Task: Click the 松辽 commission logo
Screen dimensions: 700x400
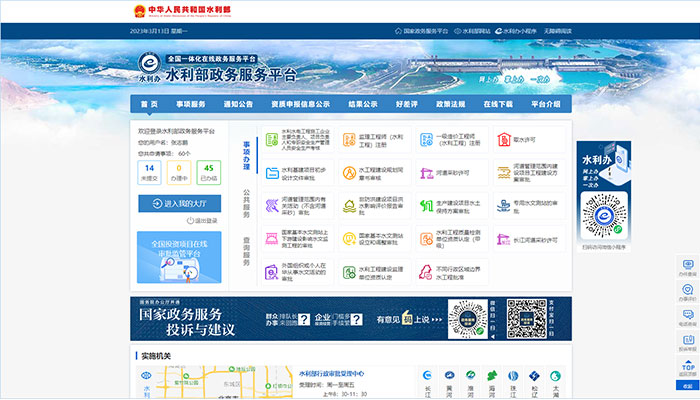Action: point(534,375)
